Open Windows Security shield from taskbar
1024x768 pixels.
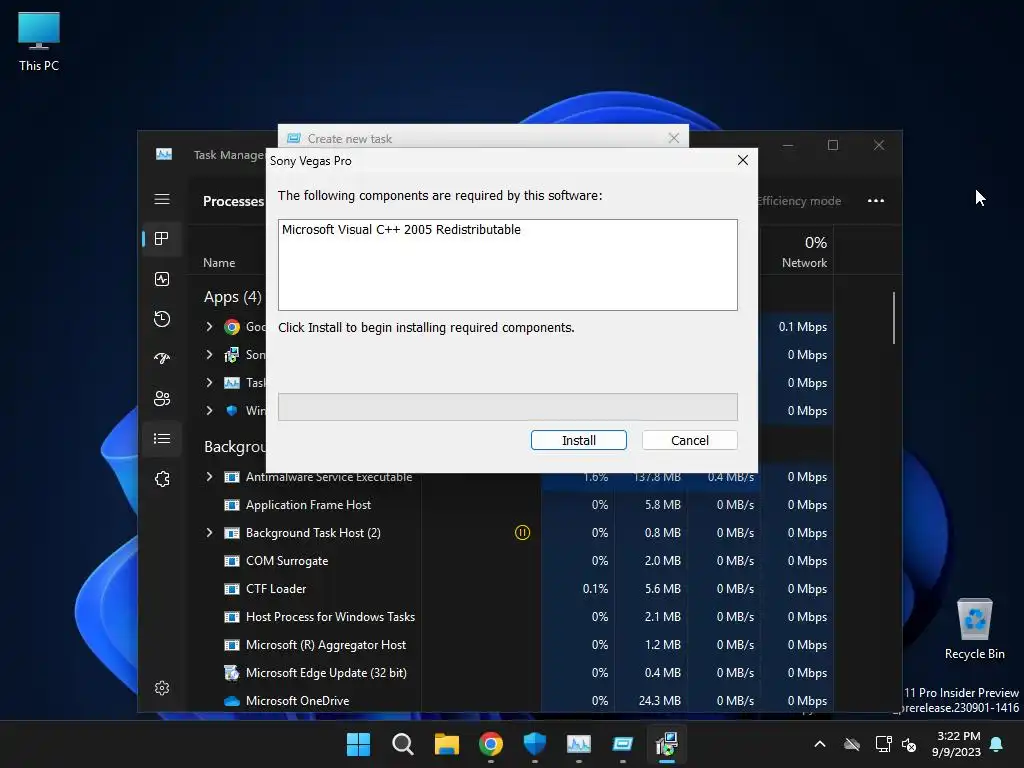(535, 744)
